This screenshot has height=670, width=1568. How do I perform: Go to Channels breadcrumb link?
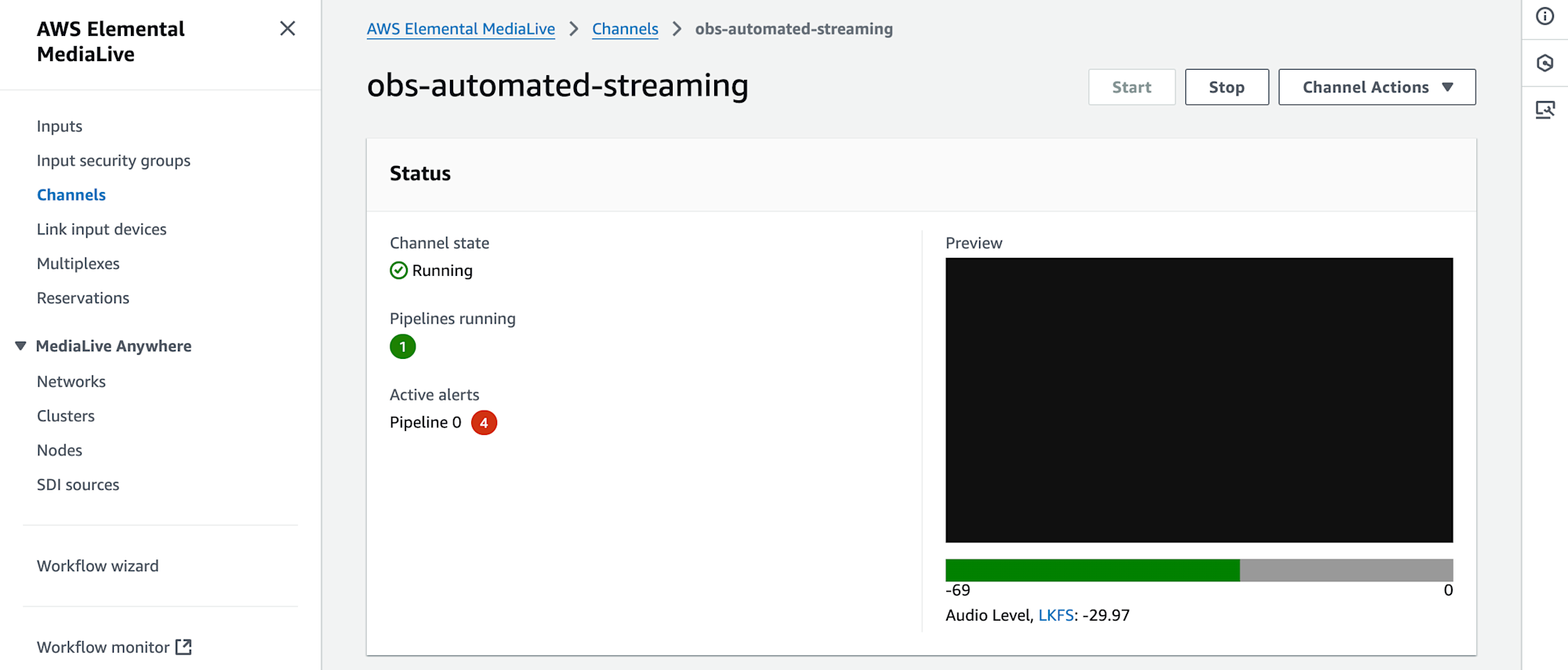pos(625,29)
